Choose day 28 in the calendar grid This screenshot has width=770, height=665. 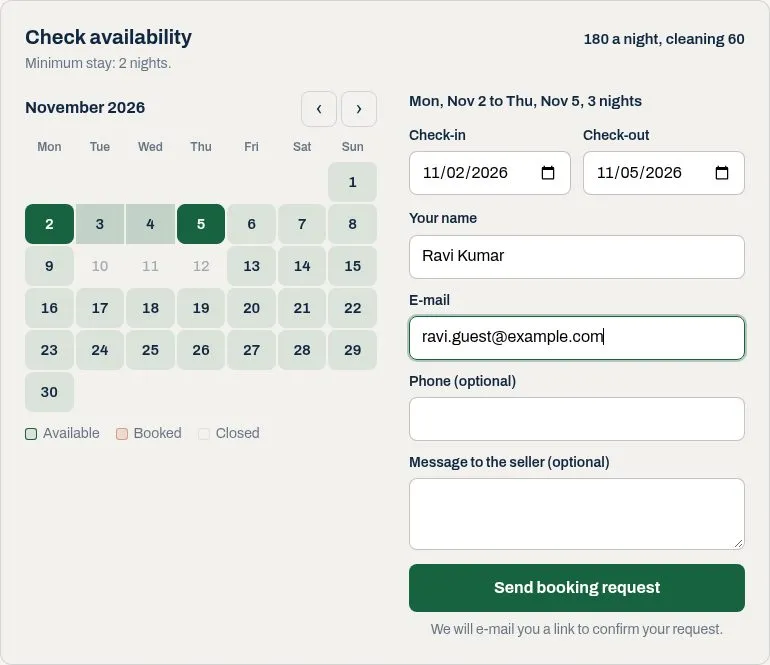click(x=302, y=350)
